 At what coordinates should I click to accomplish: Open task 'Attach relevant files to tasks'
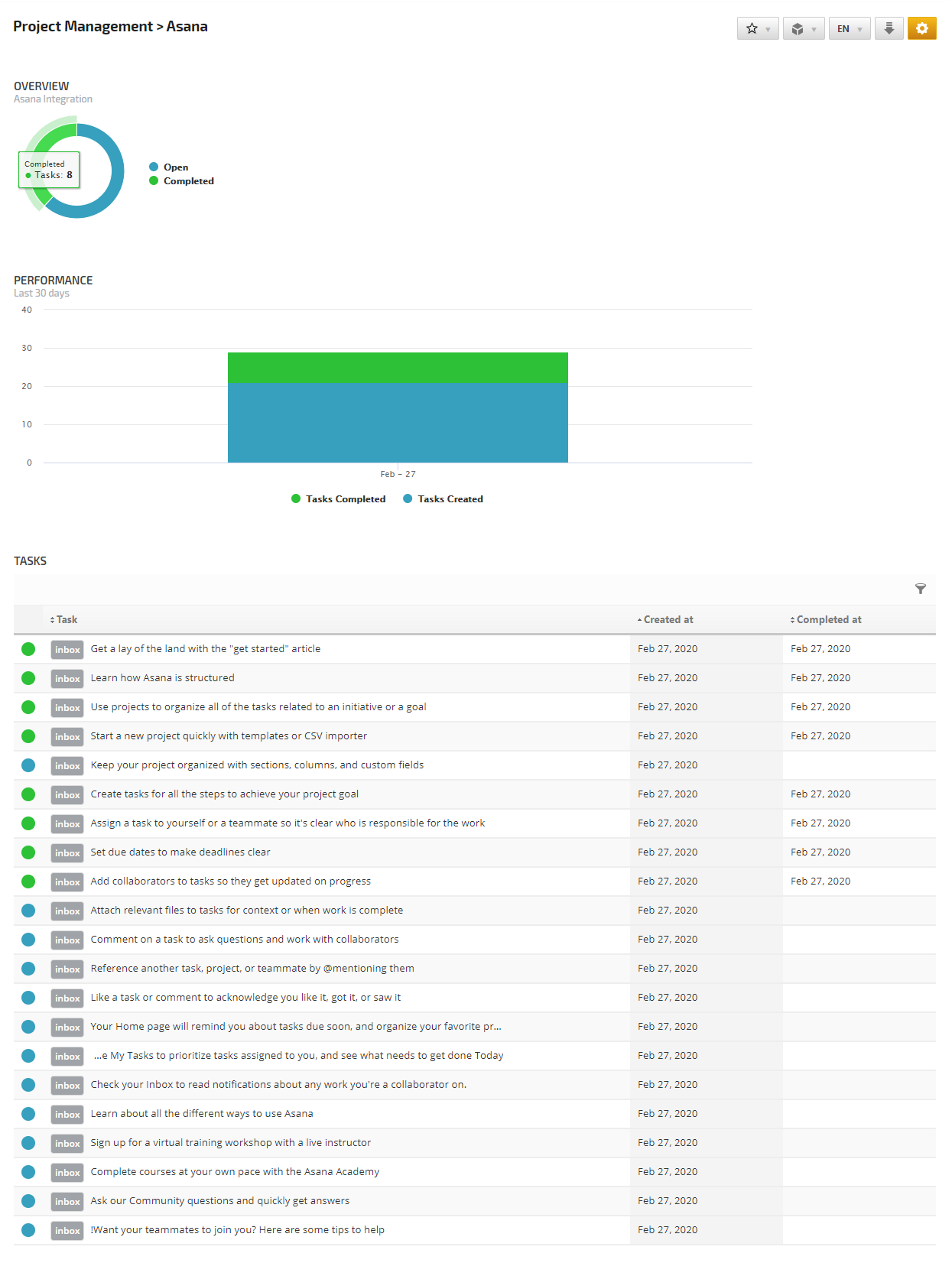point(247,911)
